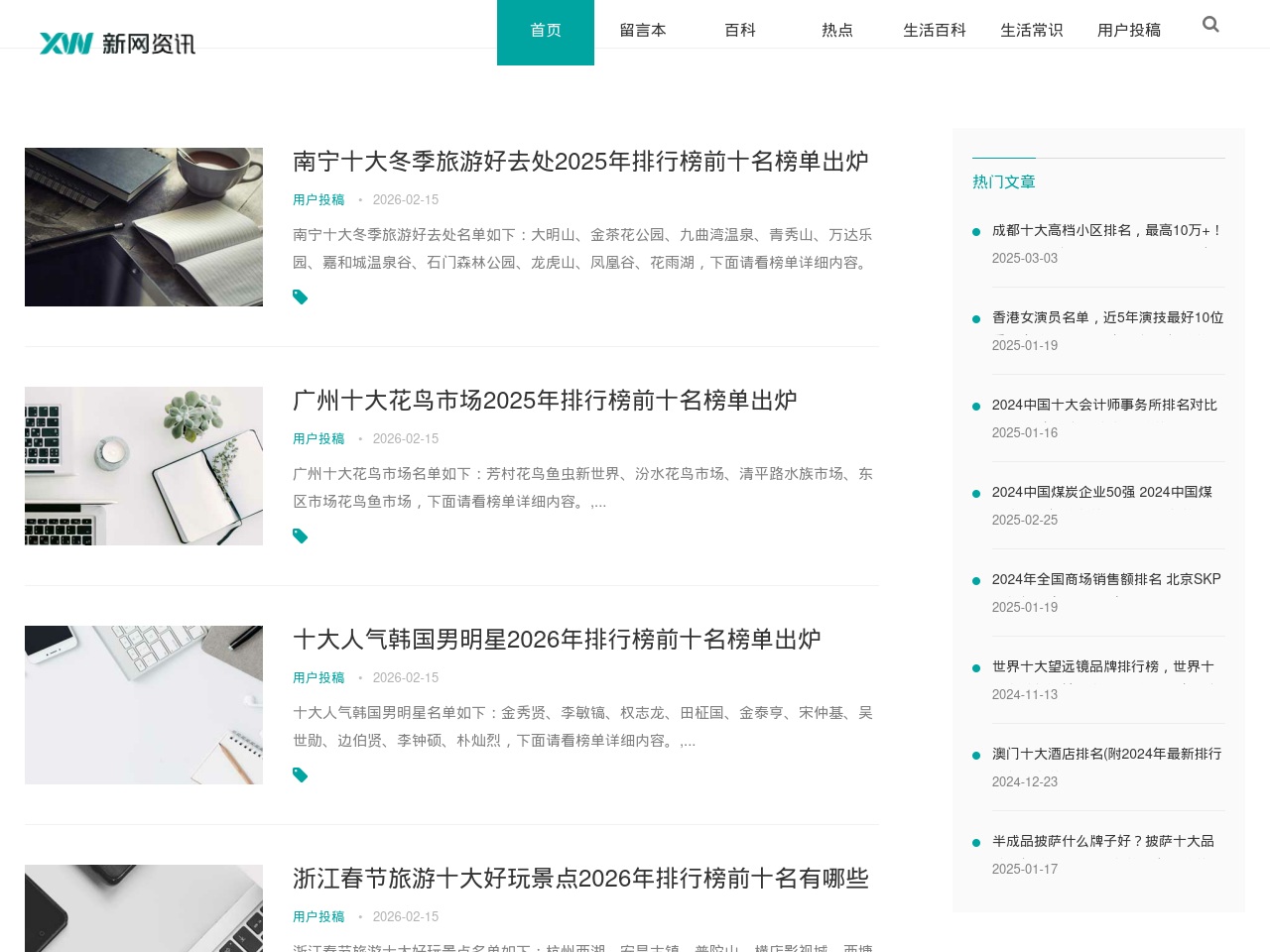Open the notebook and coffee thumbnail
The image size is (1270, 952).
144,227
